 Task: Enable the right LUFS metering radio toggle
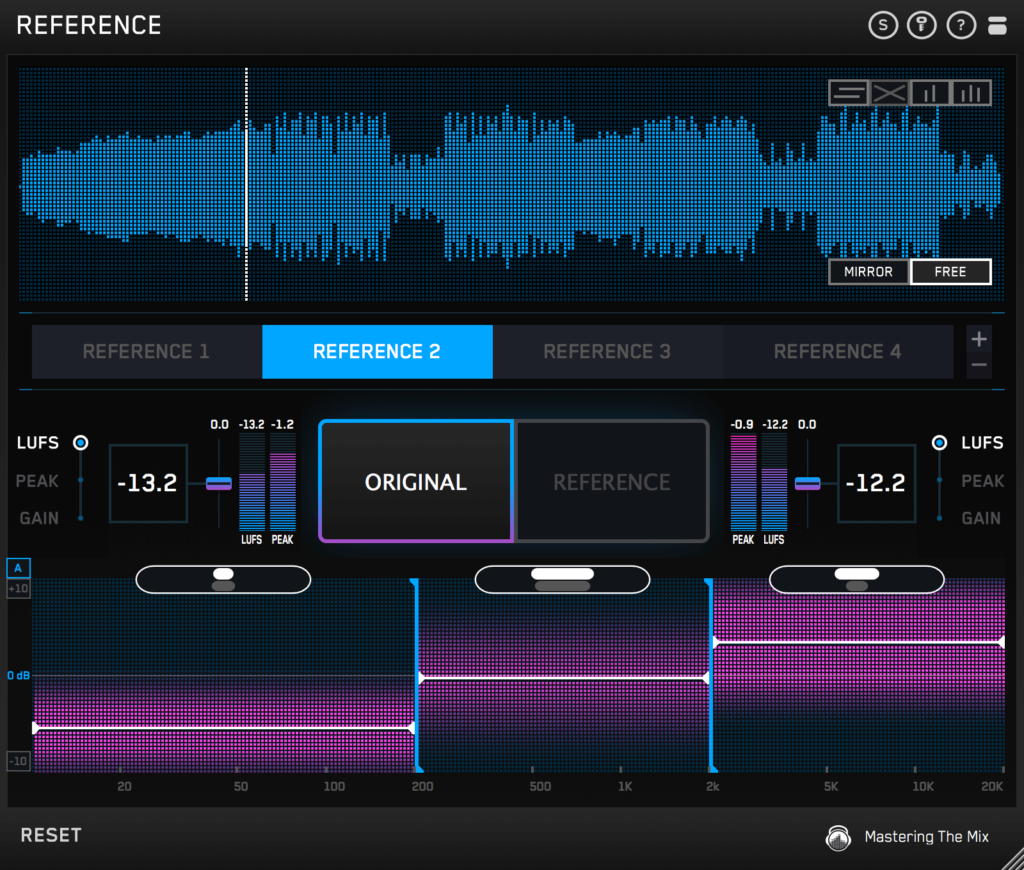click(939, 442)
